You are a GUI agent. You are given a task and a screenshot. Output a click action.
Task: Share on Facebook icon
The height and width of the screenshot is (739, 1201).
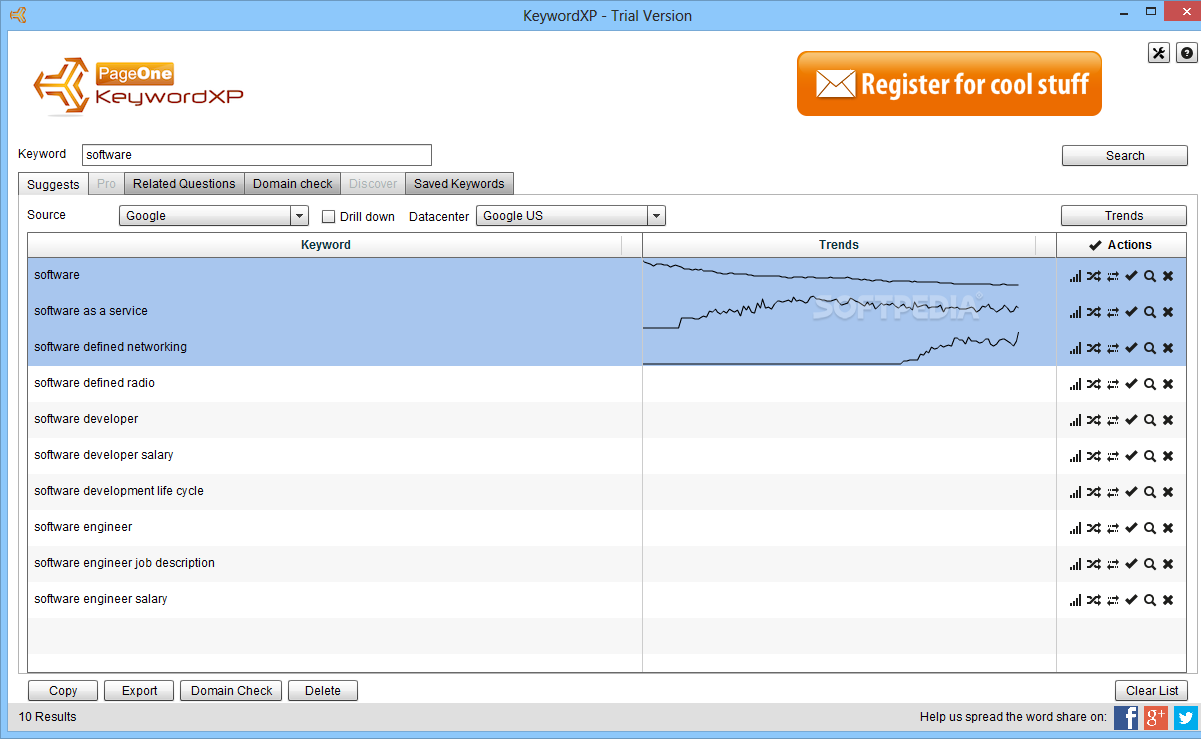click(1126, 717)
